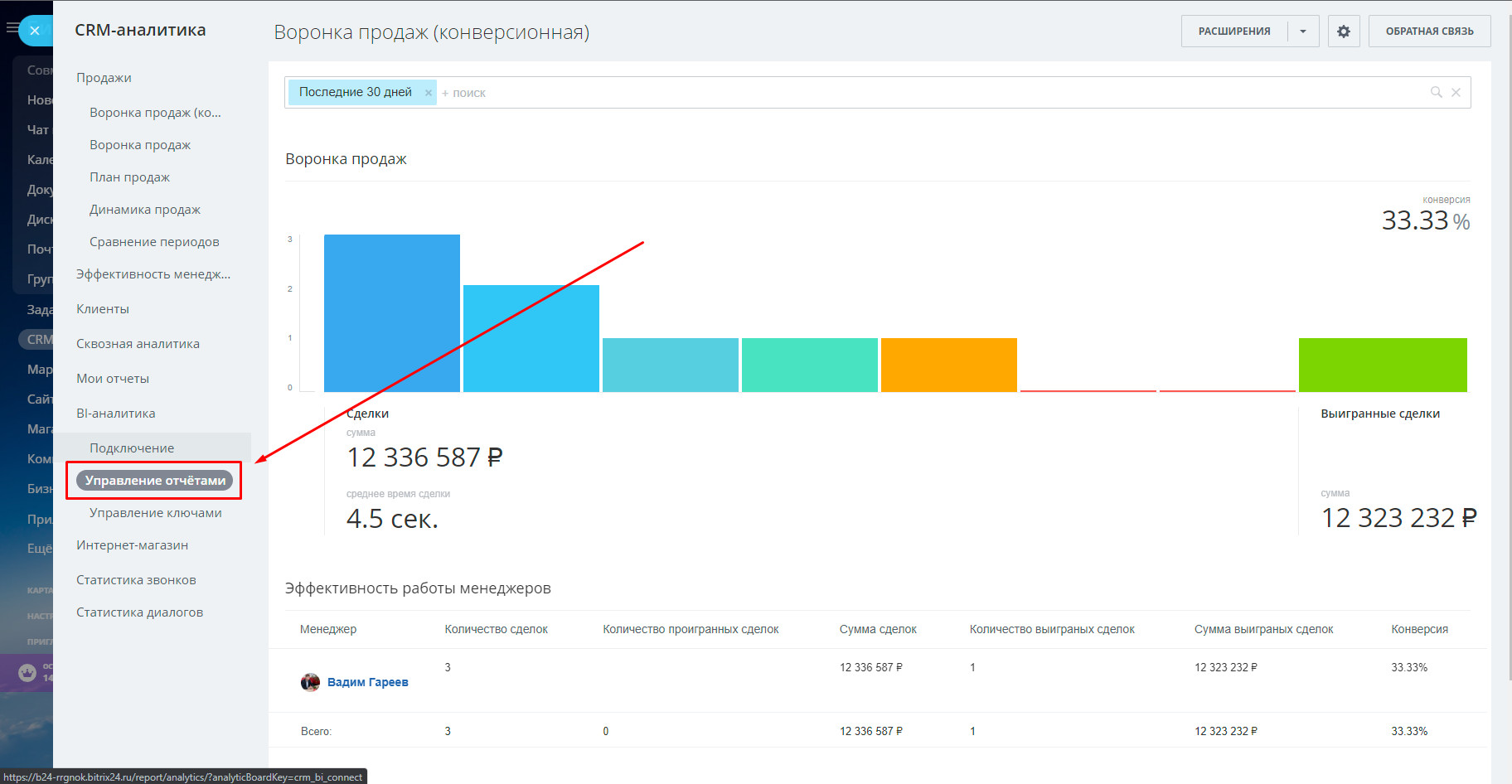Focus the filter search input field
Screen dimensions: 1512x784
(x=912, y=93)
